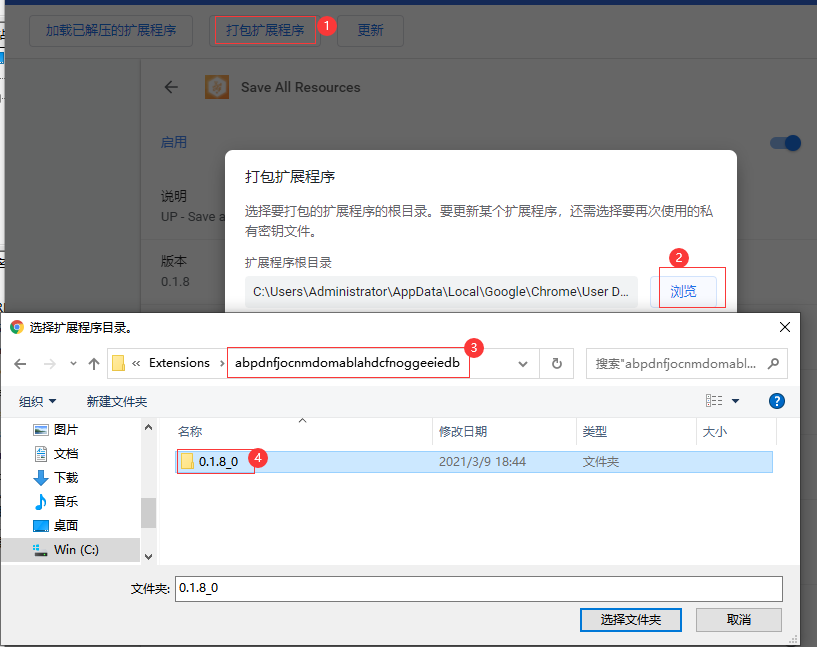
Task: Click the 浏览 button
Action: point(684,292)
